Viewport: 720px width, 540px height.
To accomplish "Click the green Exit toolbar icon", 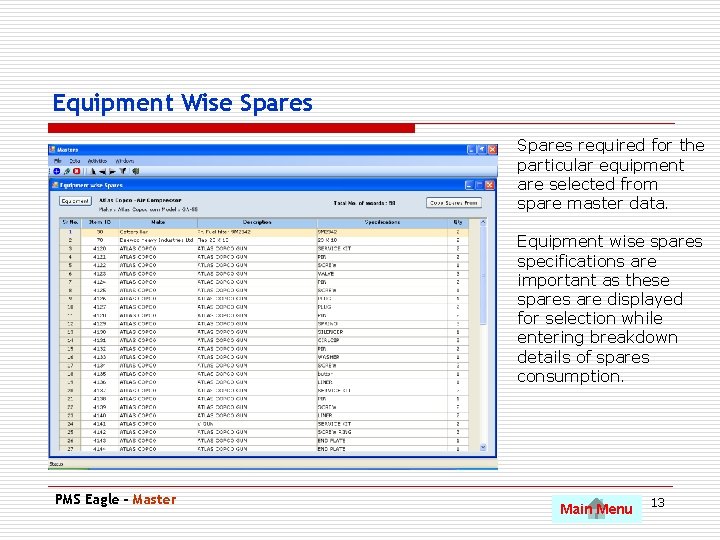I will (x=135, y=171).
